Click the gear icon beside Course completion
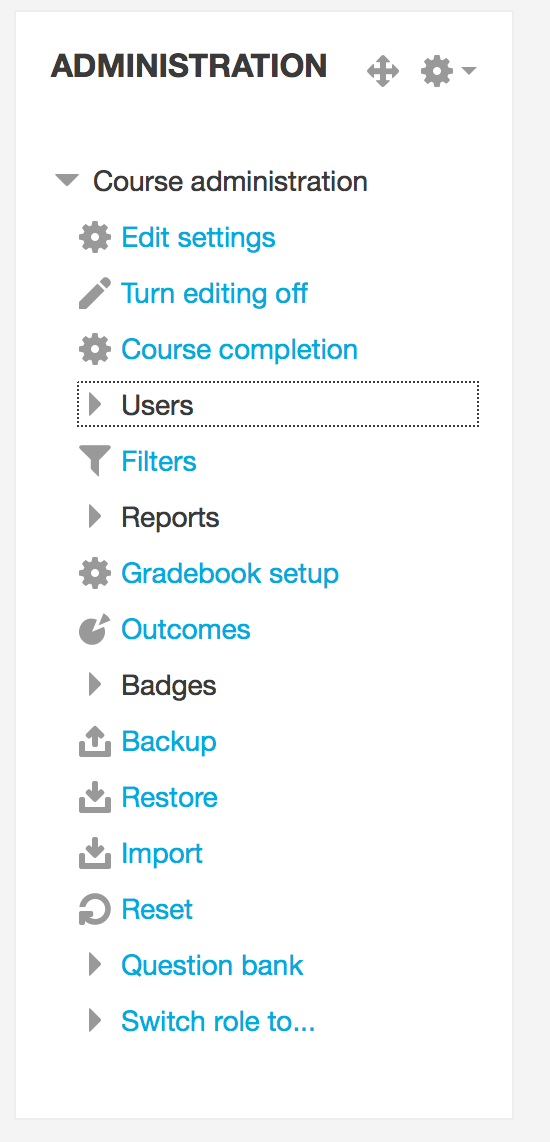Screen dimensions: 550x1142 point(95,350)
